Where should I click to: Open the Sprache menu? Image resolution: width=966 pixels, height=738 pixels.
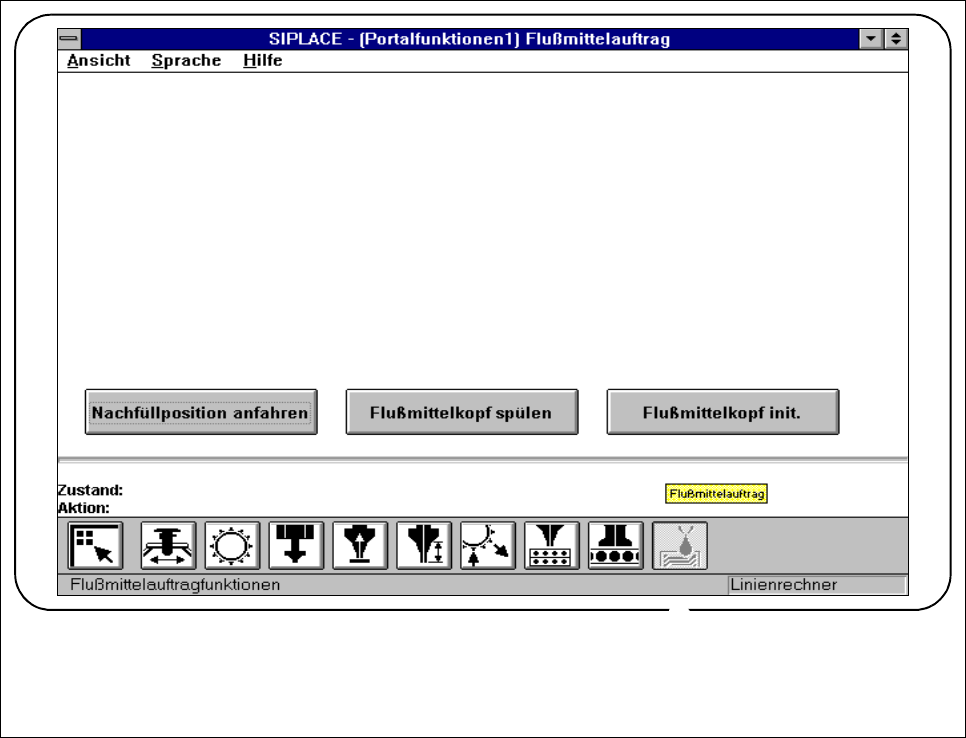point(186,60)
